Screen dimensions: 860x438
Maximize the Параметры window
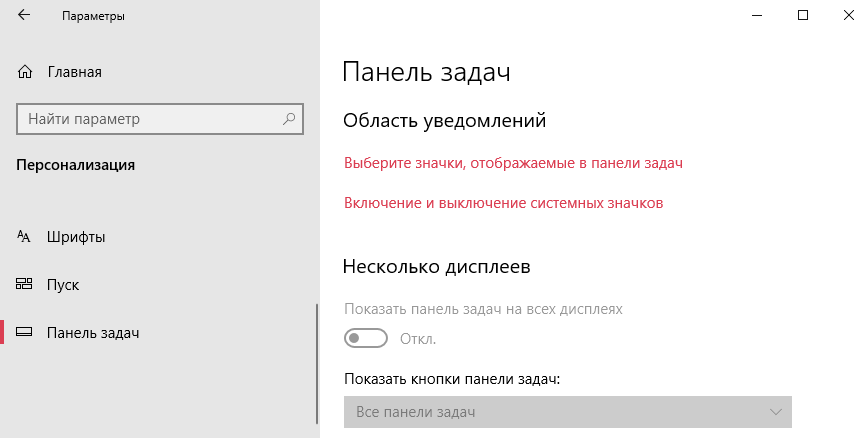(x=802, y=16)
